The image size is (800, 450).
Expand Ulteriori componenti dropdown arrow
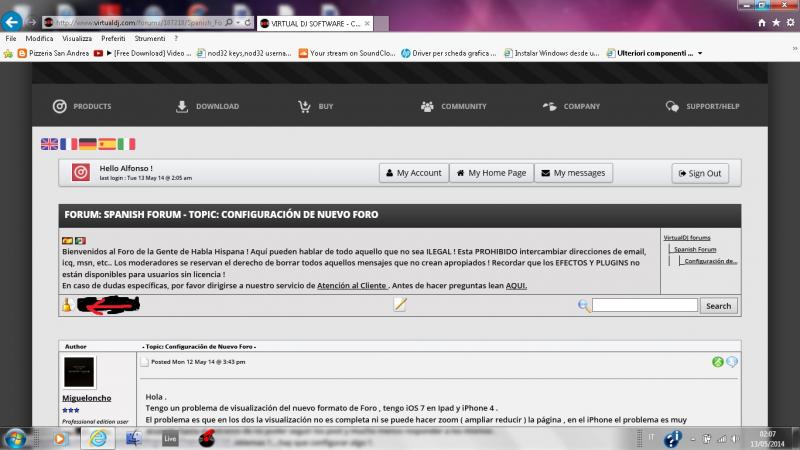click(700, 53)
